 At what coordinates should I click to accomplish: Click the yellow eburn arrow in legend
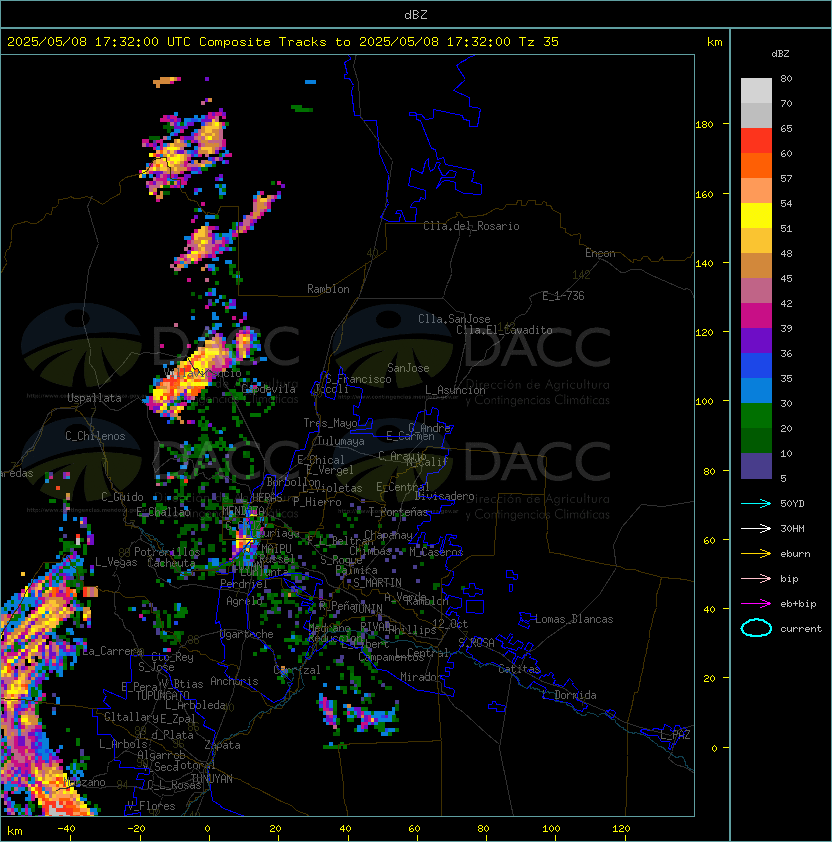point(756,554)
